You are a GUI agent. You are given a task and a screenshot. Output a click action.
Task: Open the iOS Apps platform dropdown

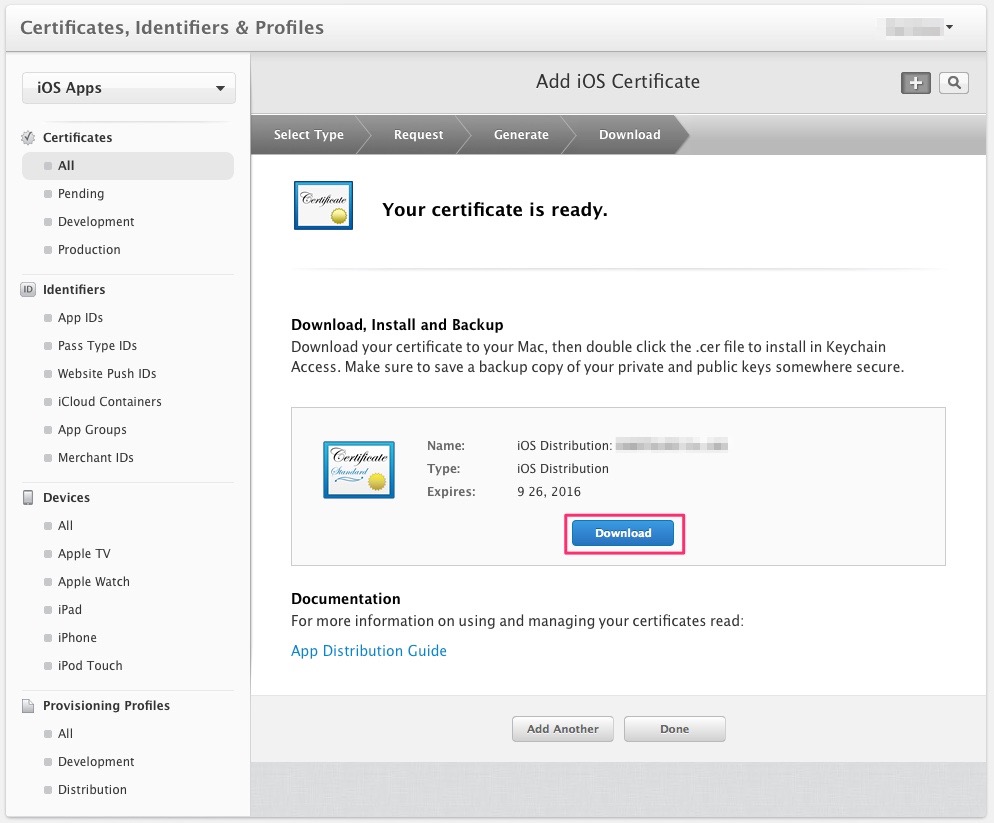pyautogui.click(x=129, y=88)
